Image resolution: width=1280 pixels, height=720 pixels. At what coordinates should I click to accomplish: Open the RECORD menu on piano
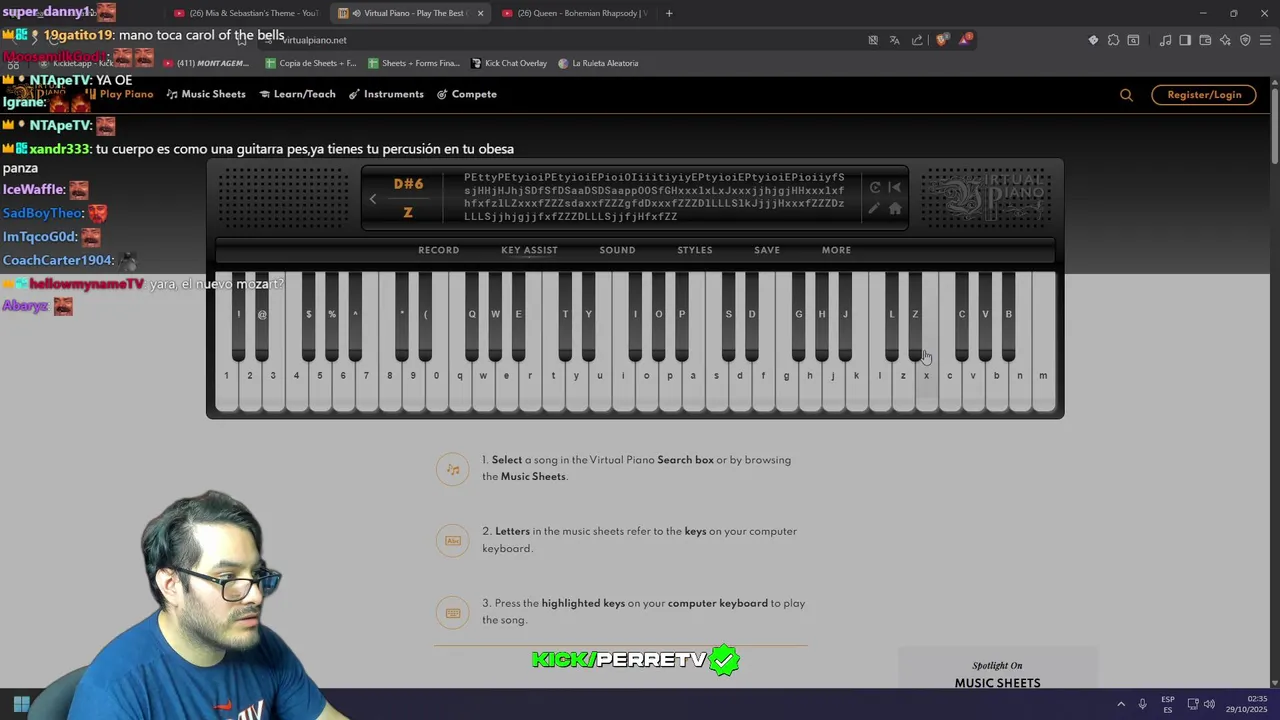click(x=439, y=250)
